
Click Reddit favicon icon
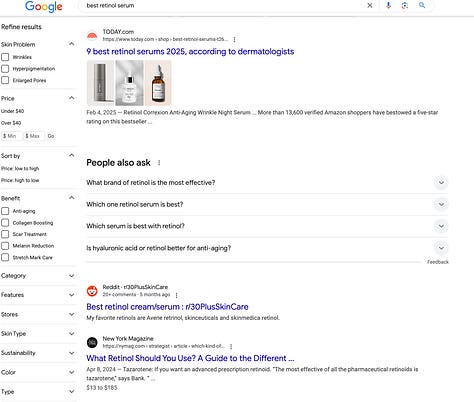pos(92,291)
